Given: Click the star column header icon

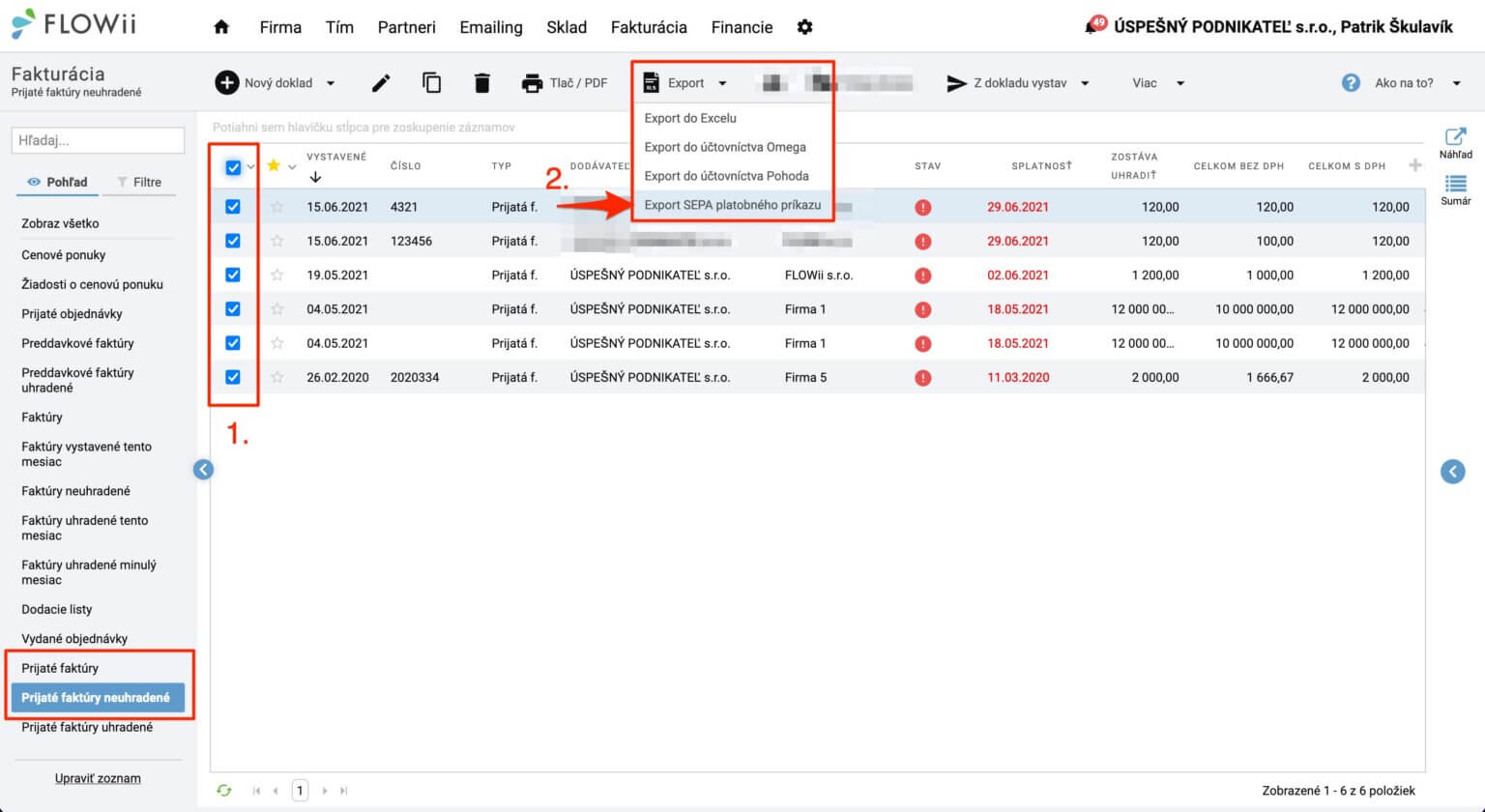Looking at the screenshot, I should [274, 165].
